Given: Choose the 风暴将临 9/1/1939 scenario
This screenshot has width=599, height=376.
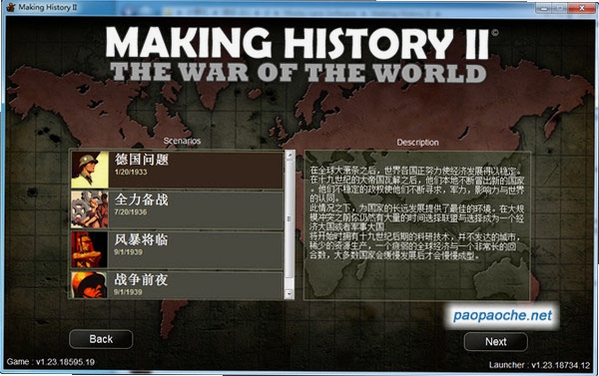Looking at the screenshot, I should (177, 250).
